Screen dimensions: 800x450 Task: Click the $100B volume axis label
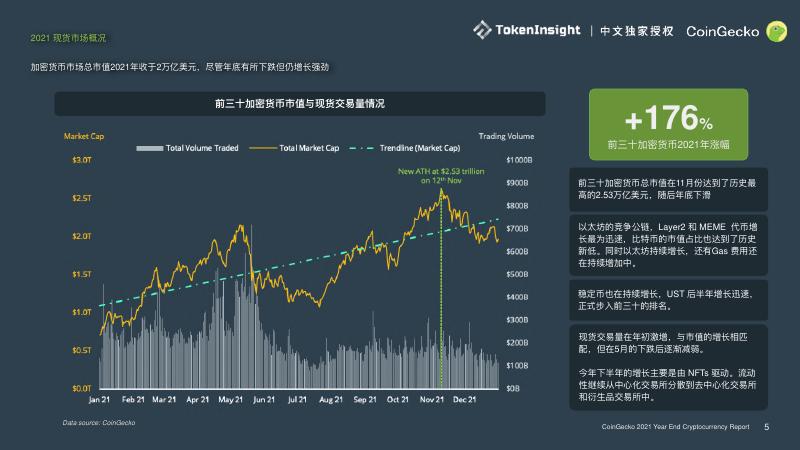517,365
